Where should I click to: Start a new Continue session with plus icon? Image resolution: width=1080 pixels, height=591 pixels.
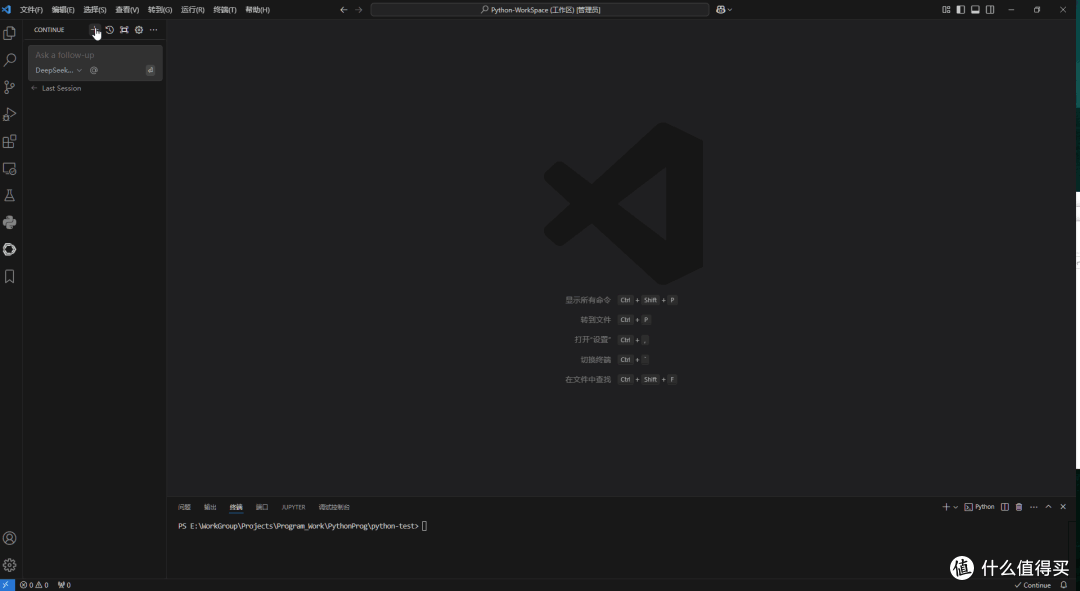(94, 30)
